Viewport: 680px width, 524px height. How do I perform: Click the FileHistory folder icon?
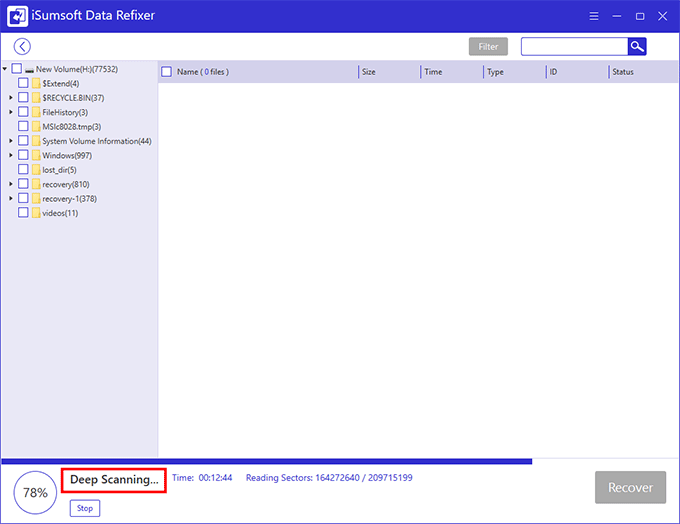36,112
